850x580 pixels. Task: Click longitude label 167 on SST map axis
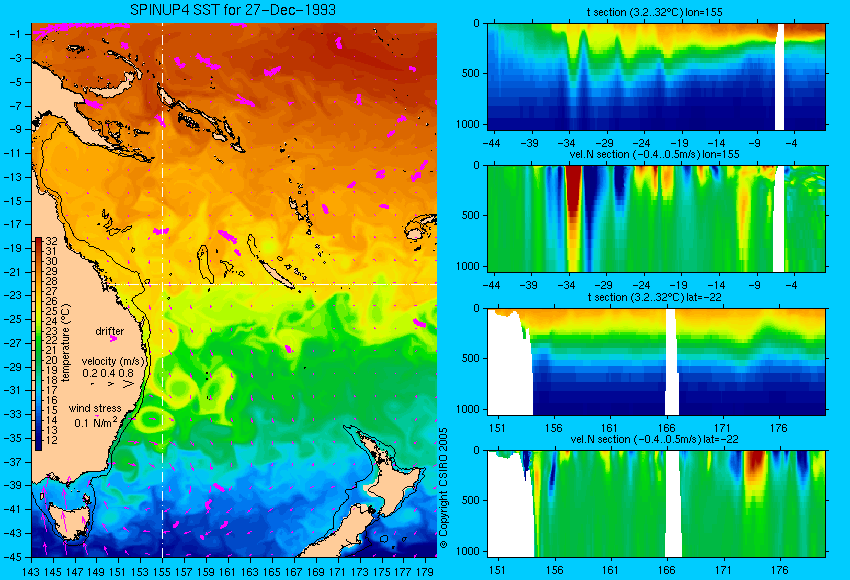[x=293, y=571]
